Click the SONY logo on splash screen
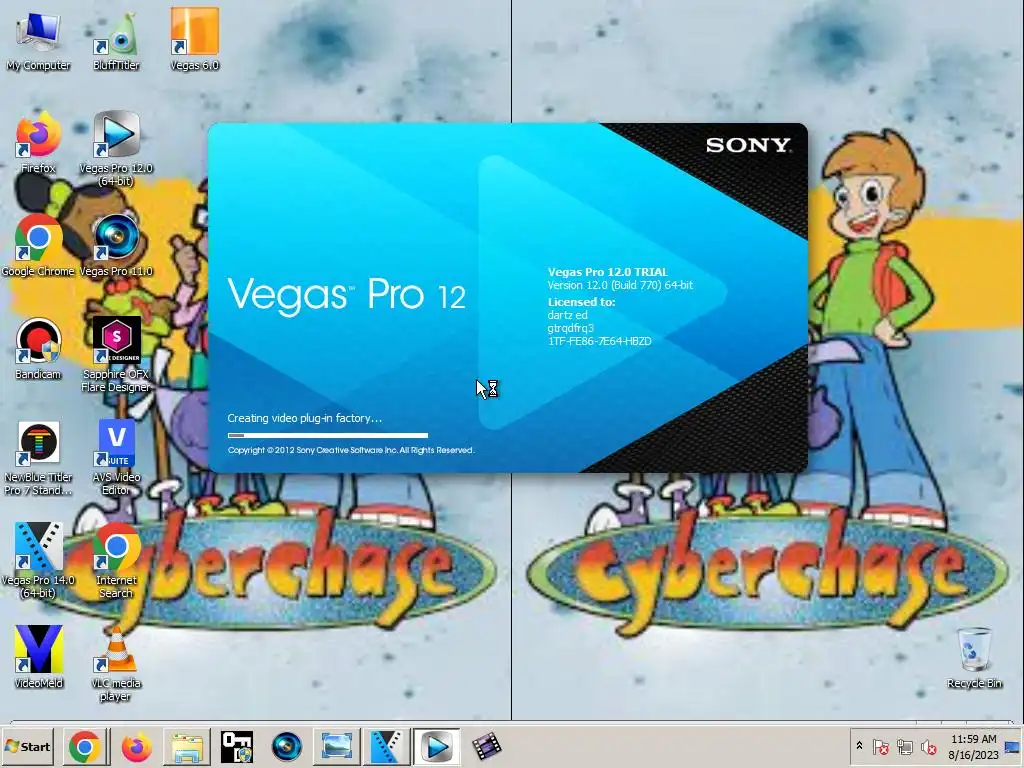Viewport: 1024px width, 768px height. (748, 145)
